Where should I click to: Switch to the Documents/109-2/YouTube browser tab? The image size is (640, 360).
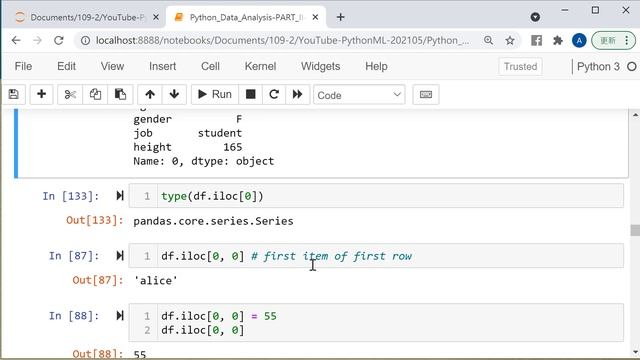84,17
